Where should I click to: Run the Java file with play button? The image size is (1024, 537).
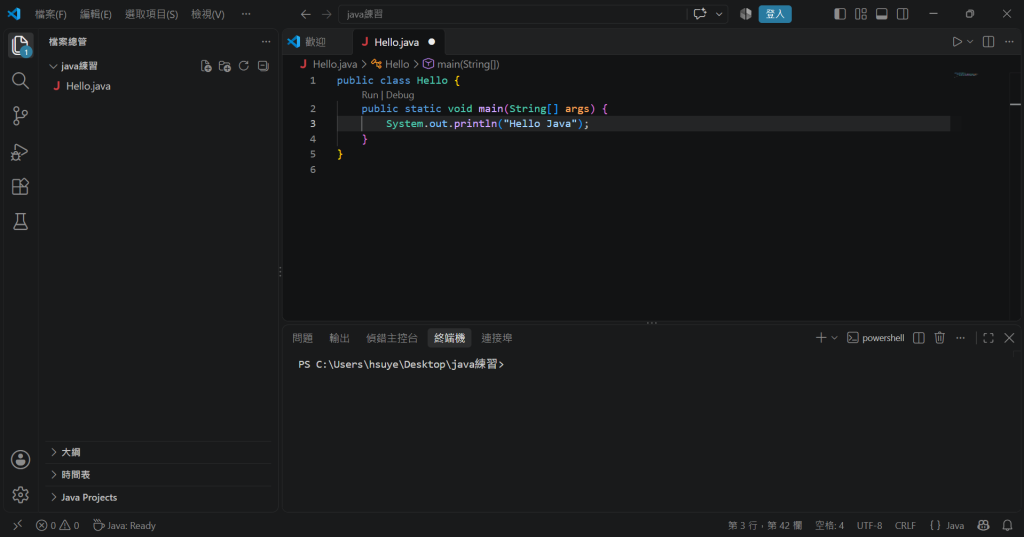[x=957, y=42]
